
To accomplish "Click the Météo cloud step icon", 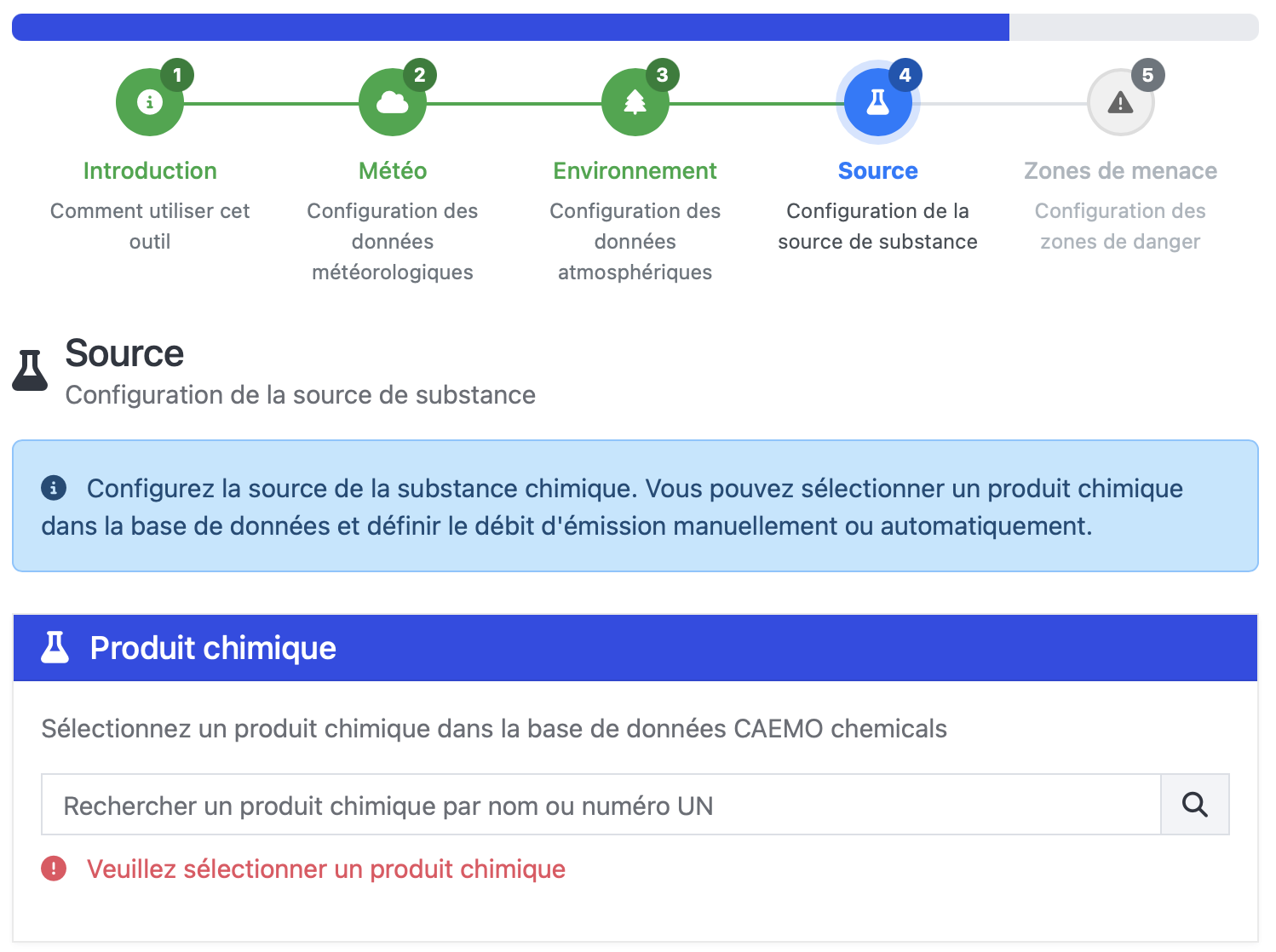I will [x=393, y=103].
